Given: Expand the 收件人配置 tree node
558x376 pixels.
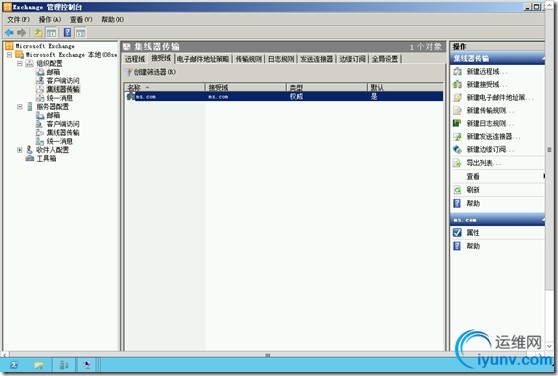Looking at the screenshot, I should 20,150.
